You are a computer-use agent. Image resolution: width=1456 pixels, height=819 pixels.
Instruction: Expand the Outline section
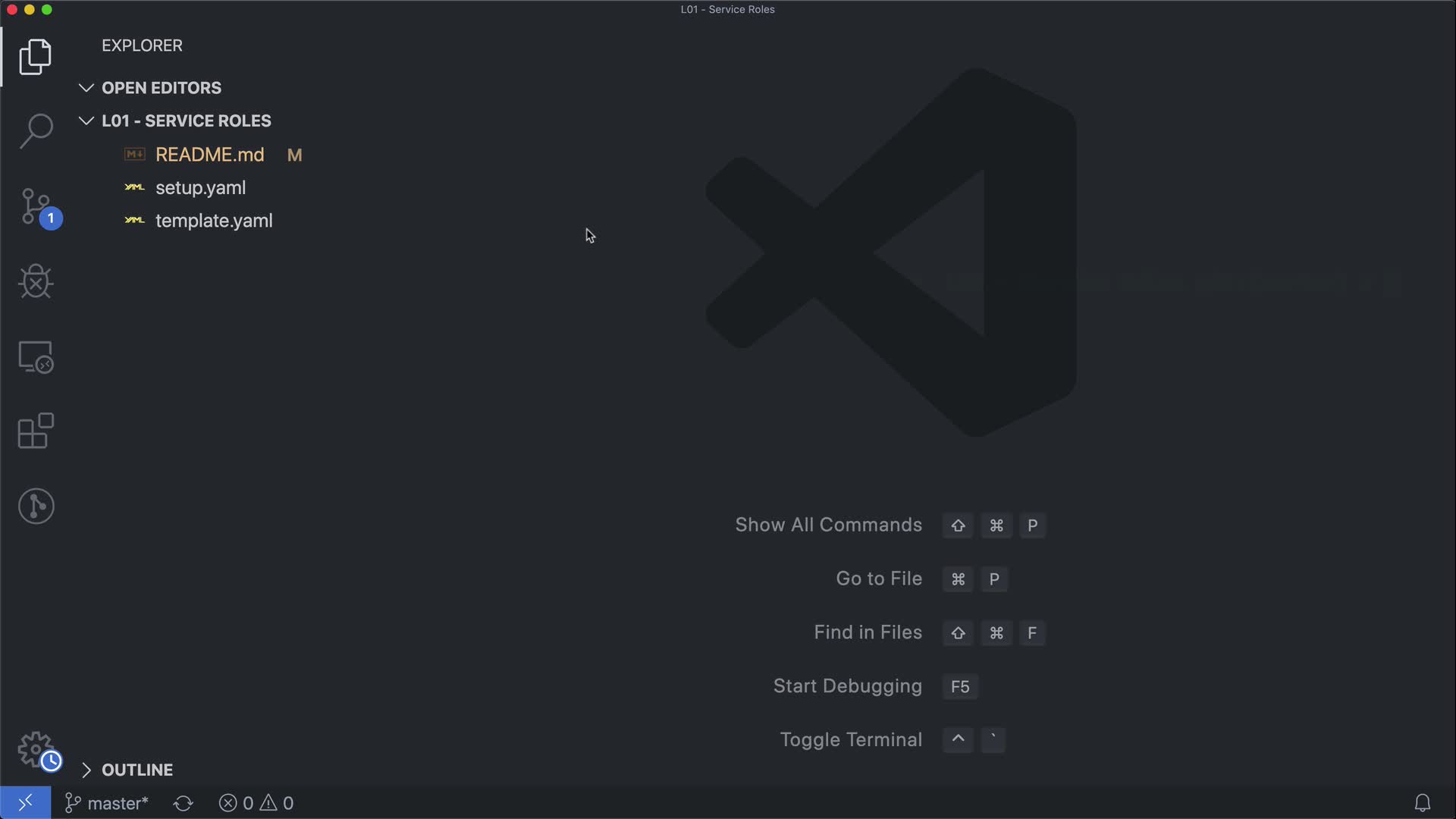[136, 770]
